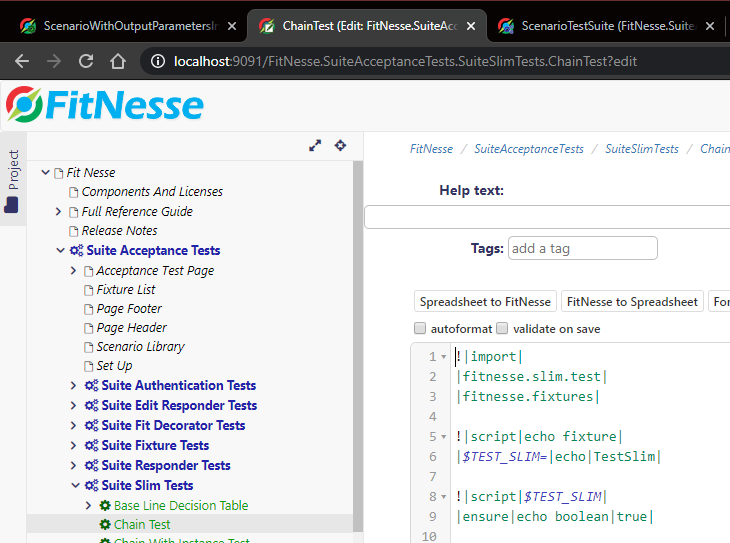Select the Set Up tree item
Screen dimensions: 730x543
pos(114,366)
